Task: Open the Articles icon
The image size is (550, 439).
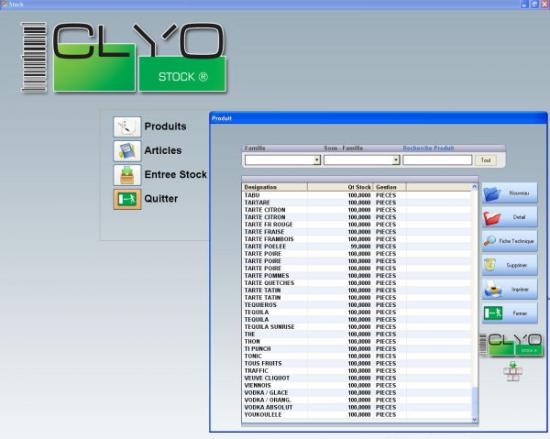Action: [x=127, y=151]
